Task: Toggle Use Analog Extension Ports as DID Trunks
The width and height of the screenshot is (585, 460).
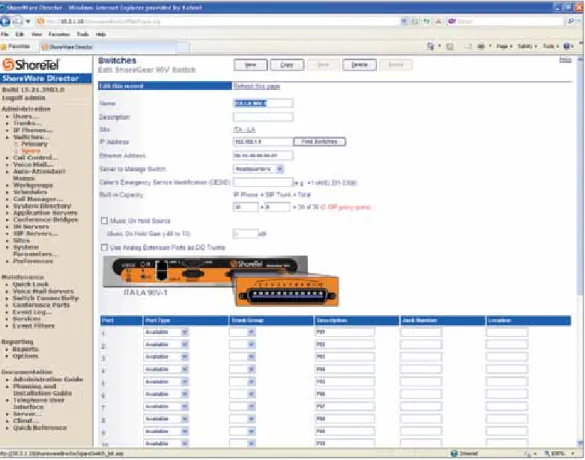Action: (x=104, y=247)
